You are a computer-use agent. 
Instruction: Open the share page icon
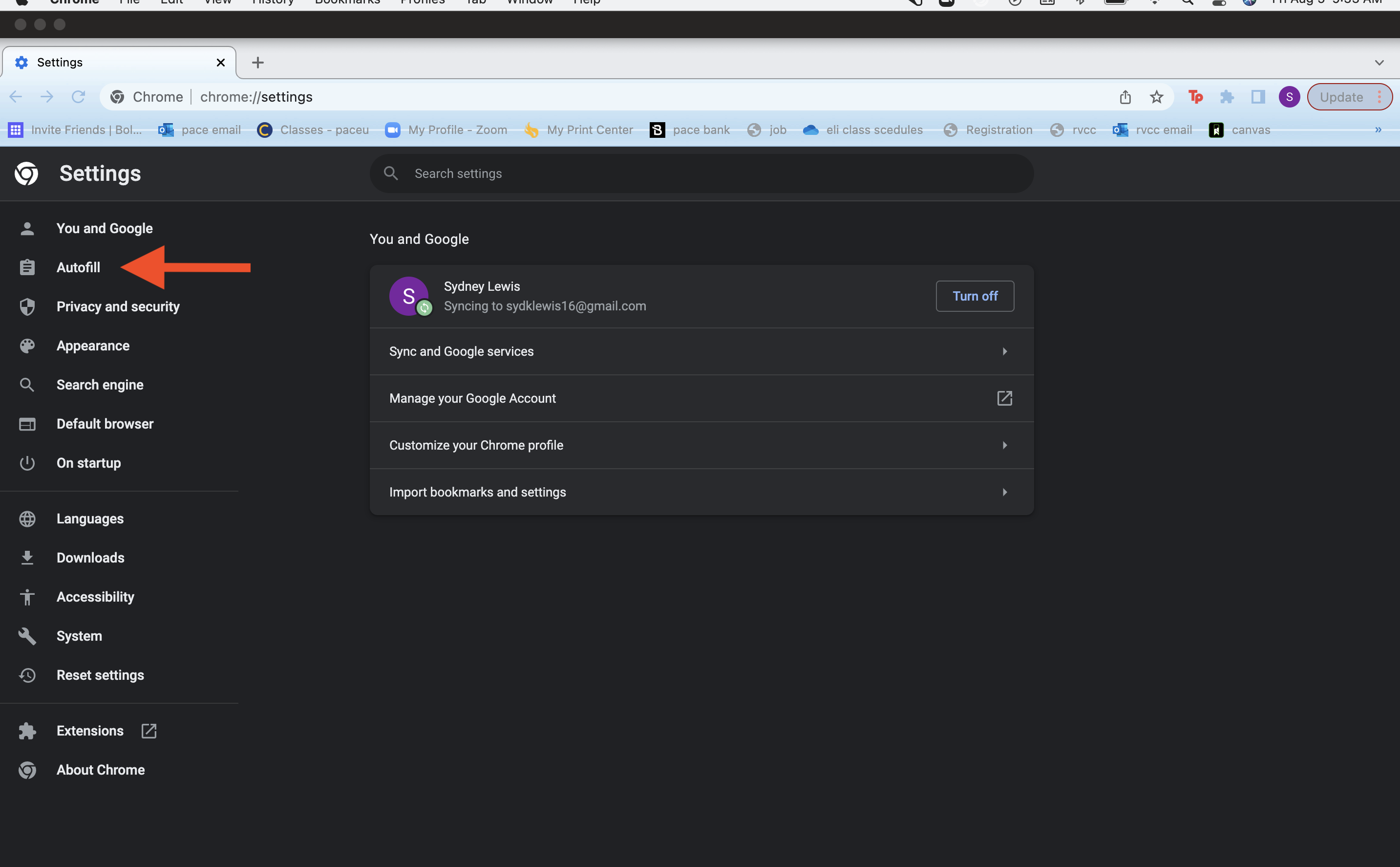tap(1125, 97)
